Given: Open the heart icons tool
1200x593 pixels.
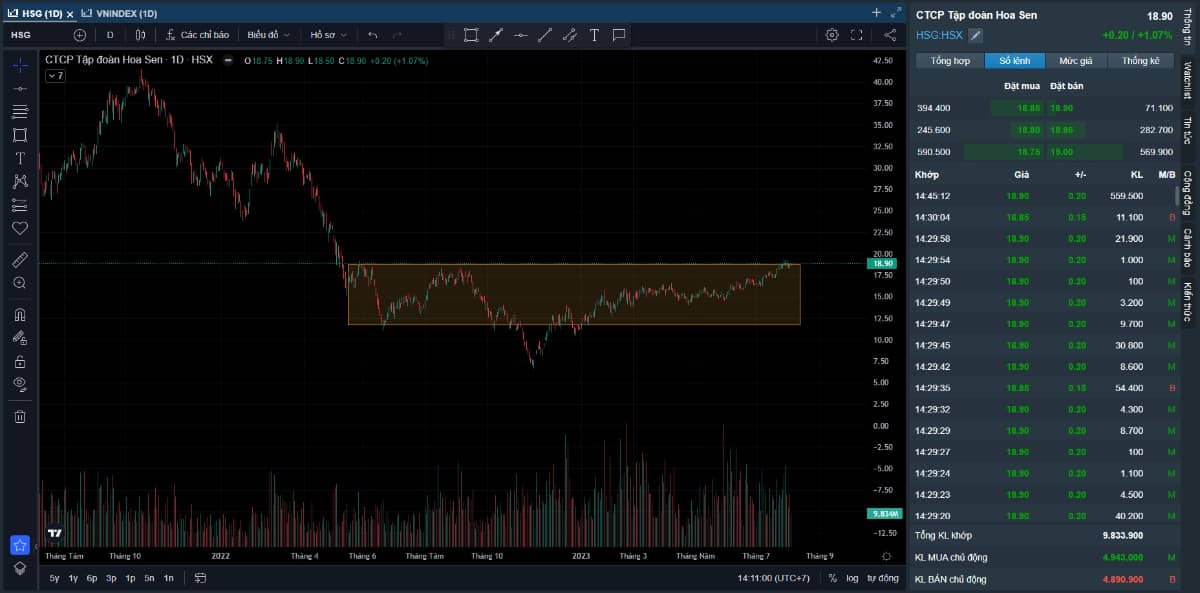Looking at the screenshot, I should (x=20, y=228).
